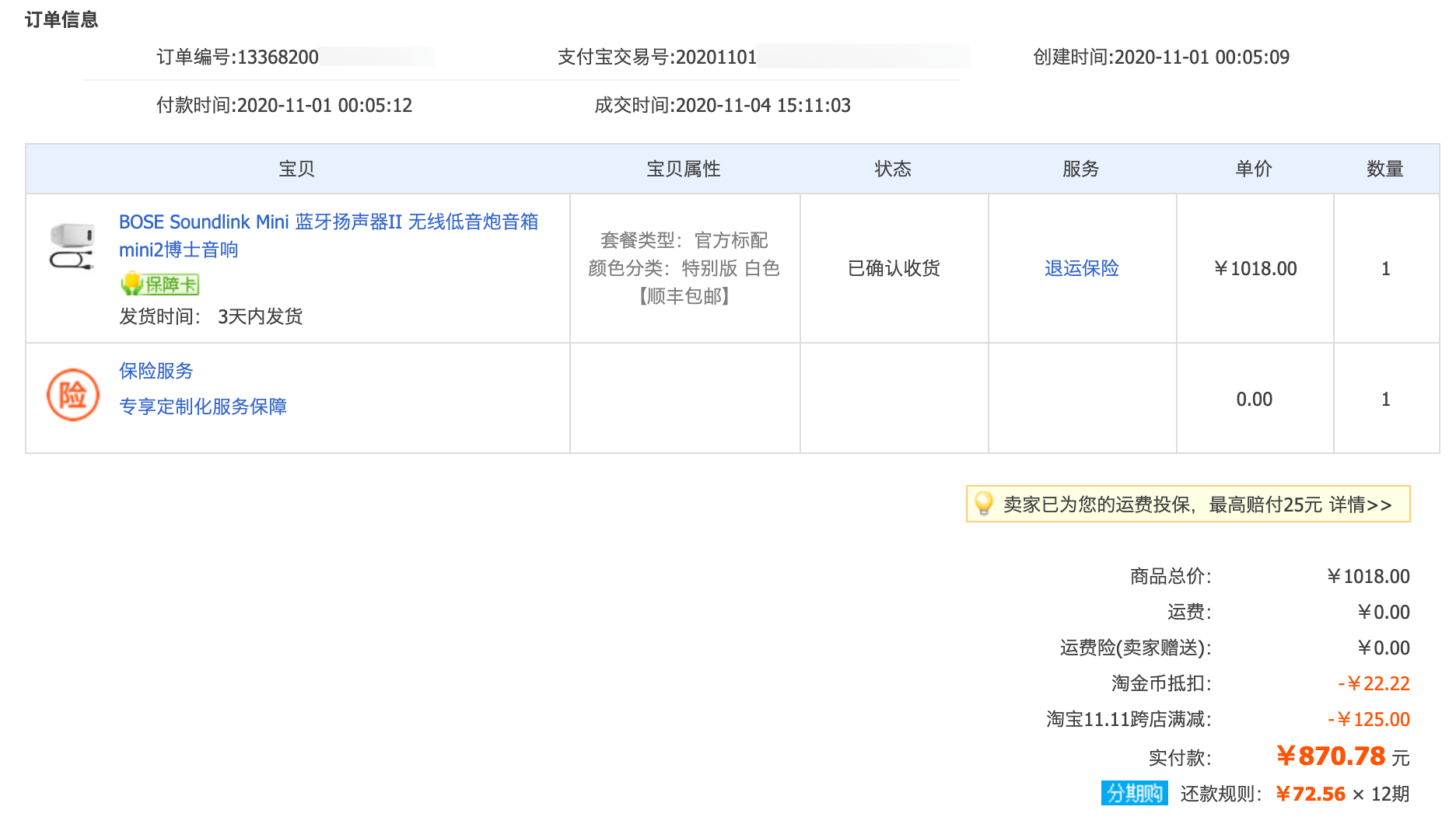Click the orange 险 insurance circle icon
1456x824 pixels.
72,395
